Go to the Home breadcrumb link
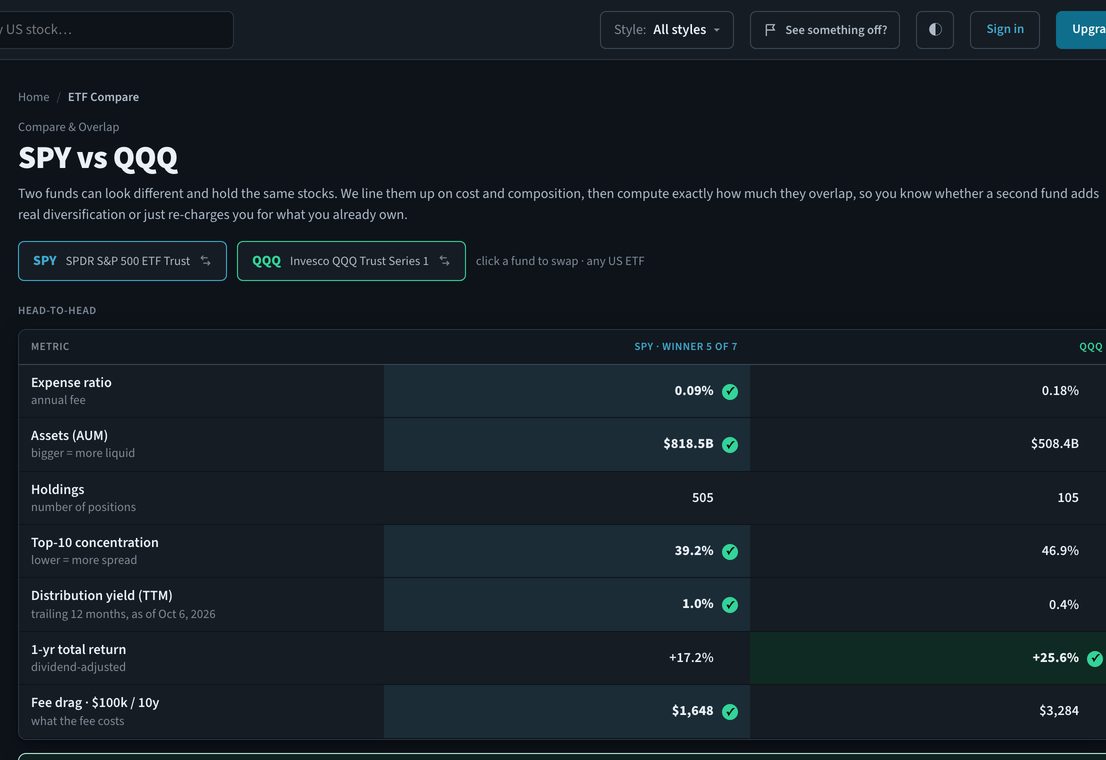The image size is (1106, 760). point(34,97)
